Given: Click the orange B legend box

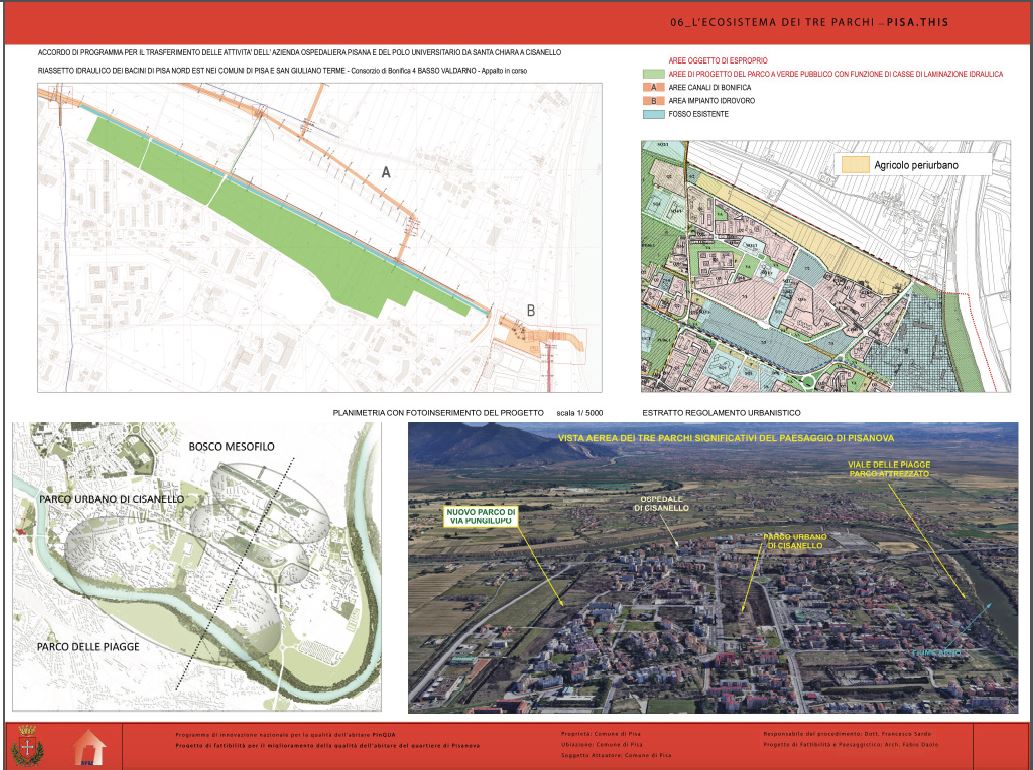Looking at the screenshot, I should click(x=652, y=101).
